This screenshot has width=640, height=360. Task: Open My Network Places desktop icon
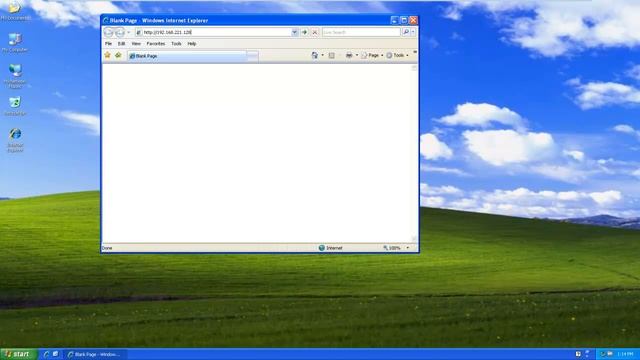15,76
